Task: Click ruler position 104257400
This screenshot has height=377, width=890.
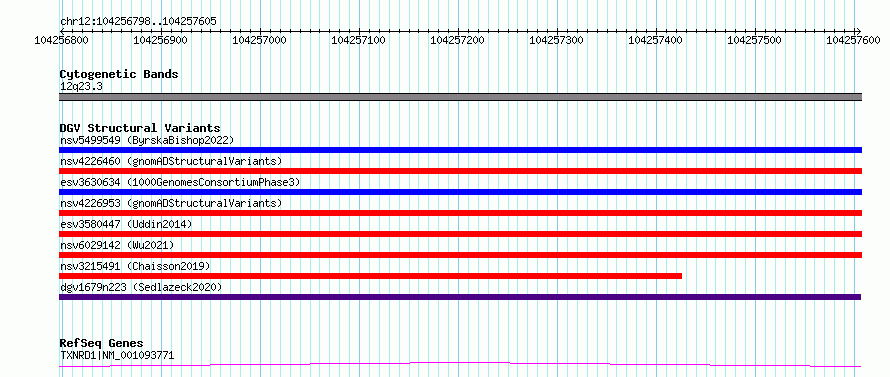Action: [x=656, y=40]
